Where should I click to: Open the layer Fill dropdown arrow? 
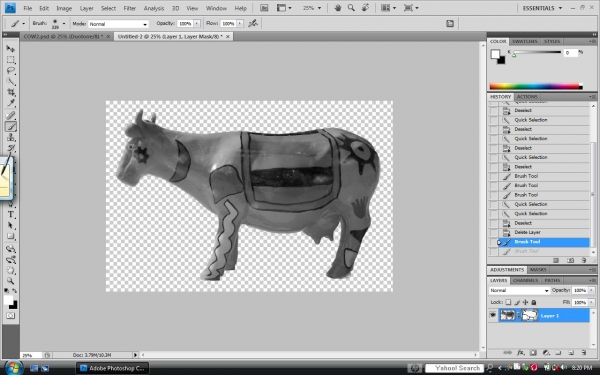click(592, 302)
